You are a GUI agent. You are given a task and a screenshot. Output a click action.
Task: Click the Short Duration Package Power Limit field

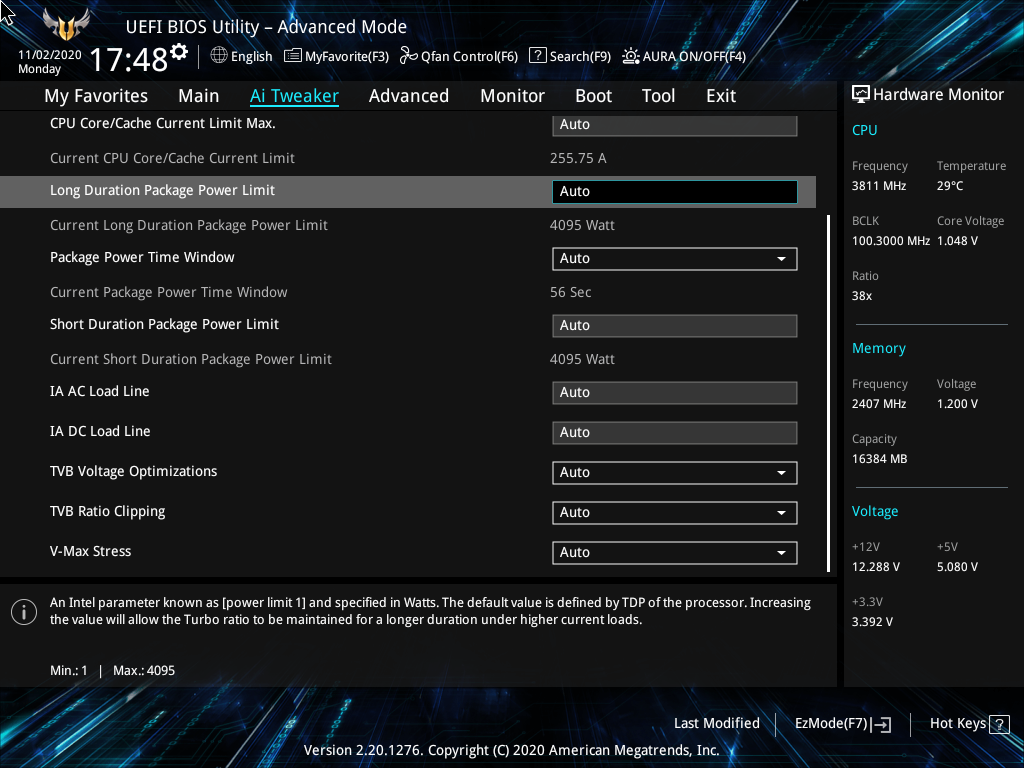click(674, 326)
